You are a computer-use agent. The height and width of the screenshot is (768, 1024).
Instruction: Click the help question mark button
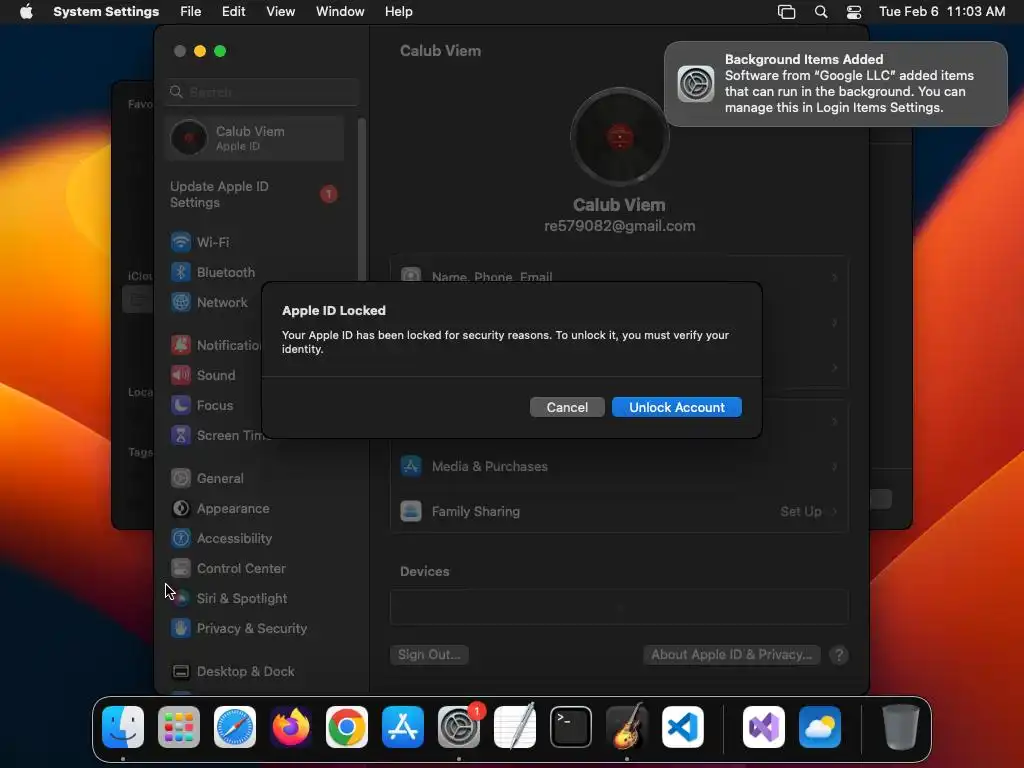click(x=839, y=655)
